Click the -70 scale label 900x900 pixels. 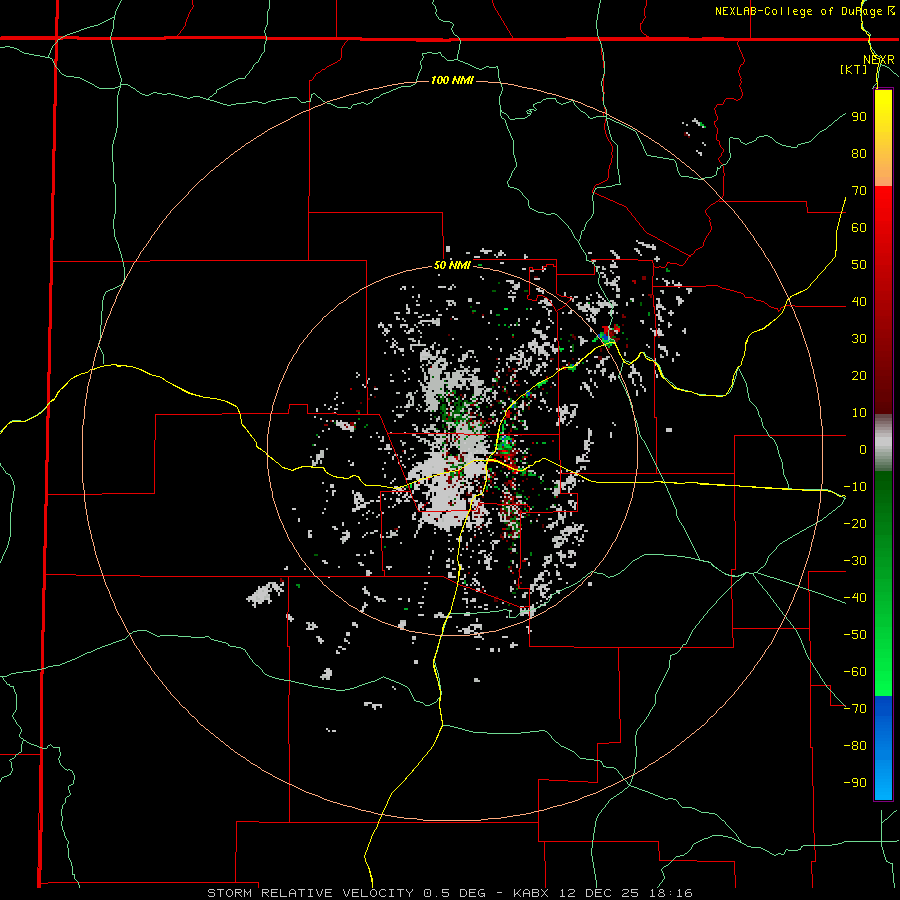(x=855, y=708)
